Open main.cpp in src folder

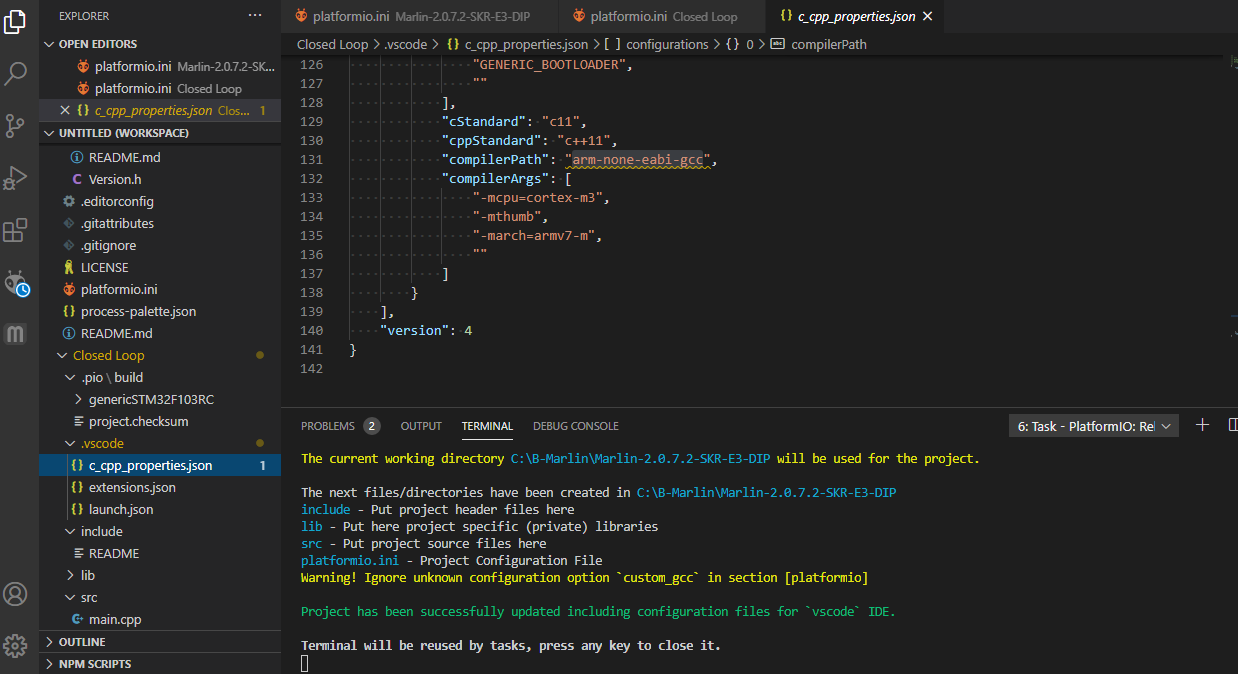[x=160, y=619]
